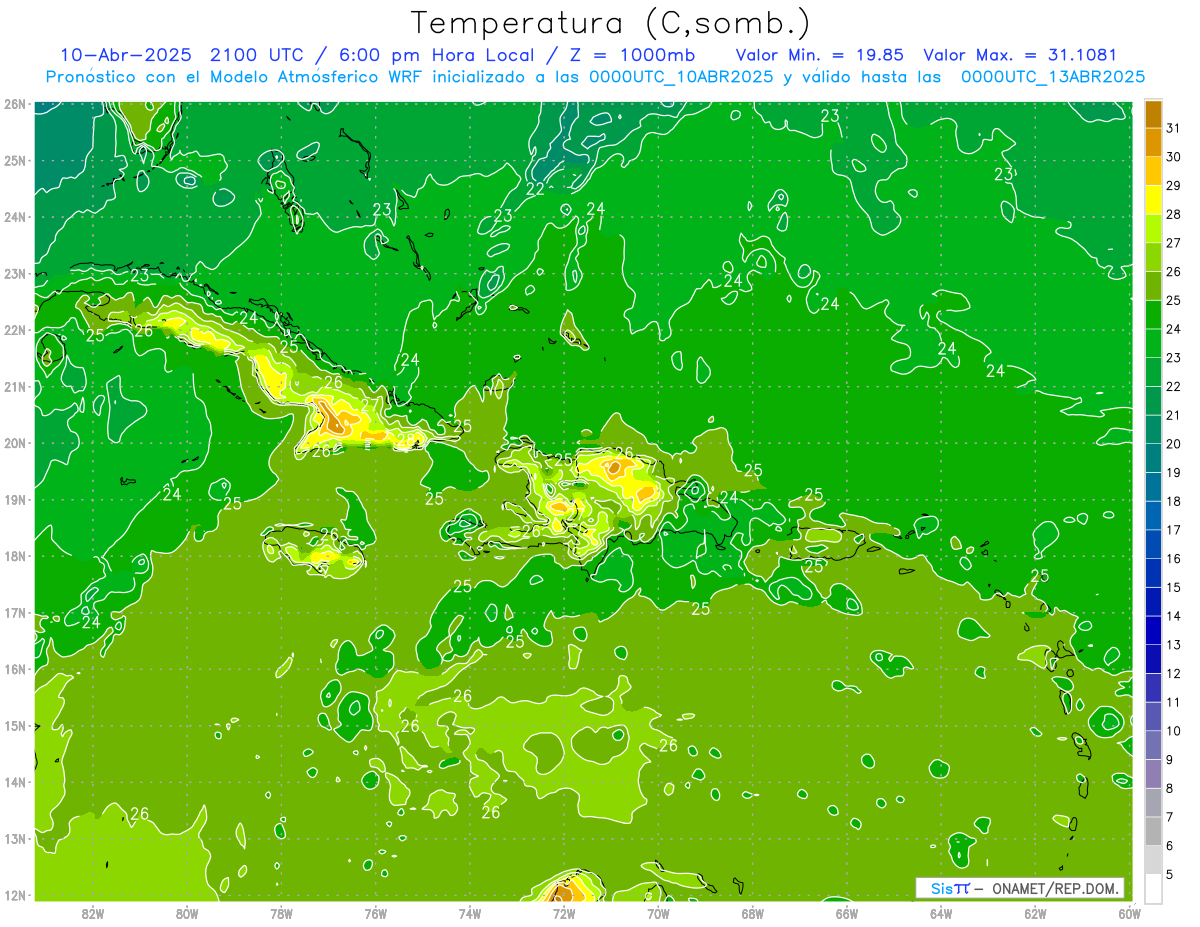
Task: Click the '76W' longitude axis label
Action: point(376,912)
